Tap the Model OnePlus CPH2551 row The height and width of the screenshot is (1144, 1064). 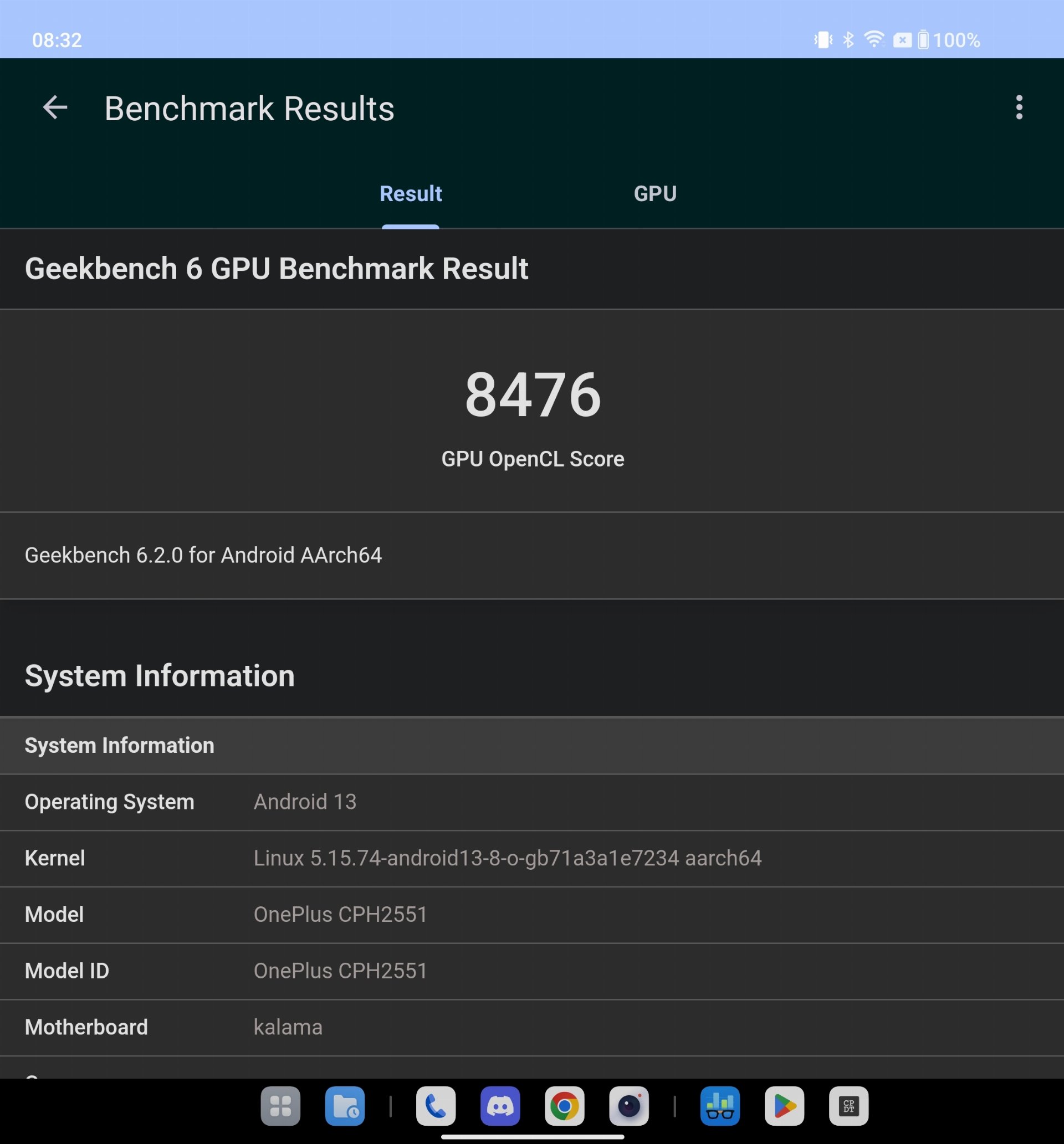click(x=532, y=915)
